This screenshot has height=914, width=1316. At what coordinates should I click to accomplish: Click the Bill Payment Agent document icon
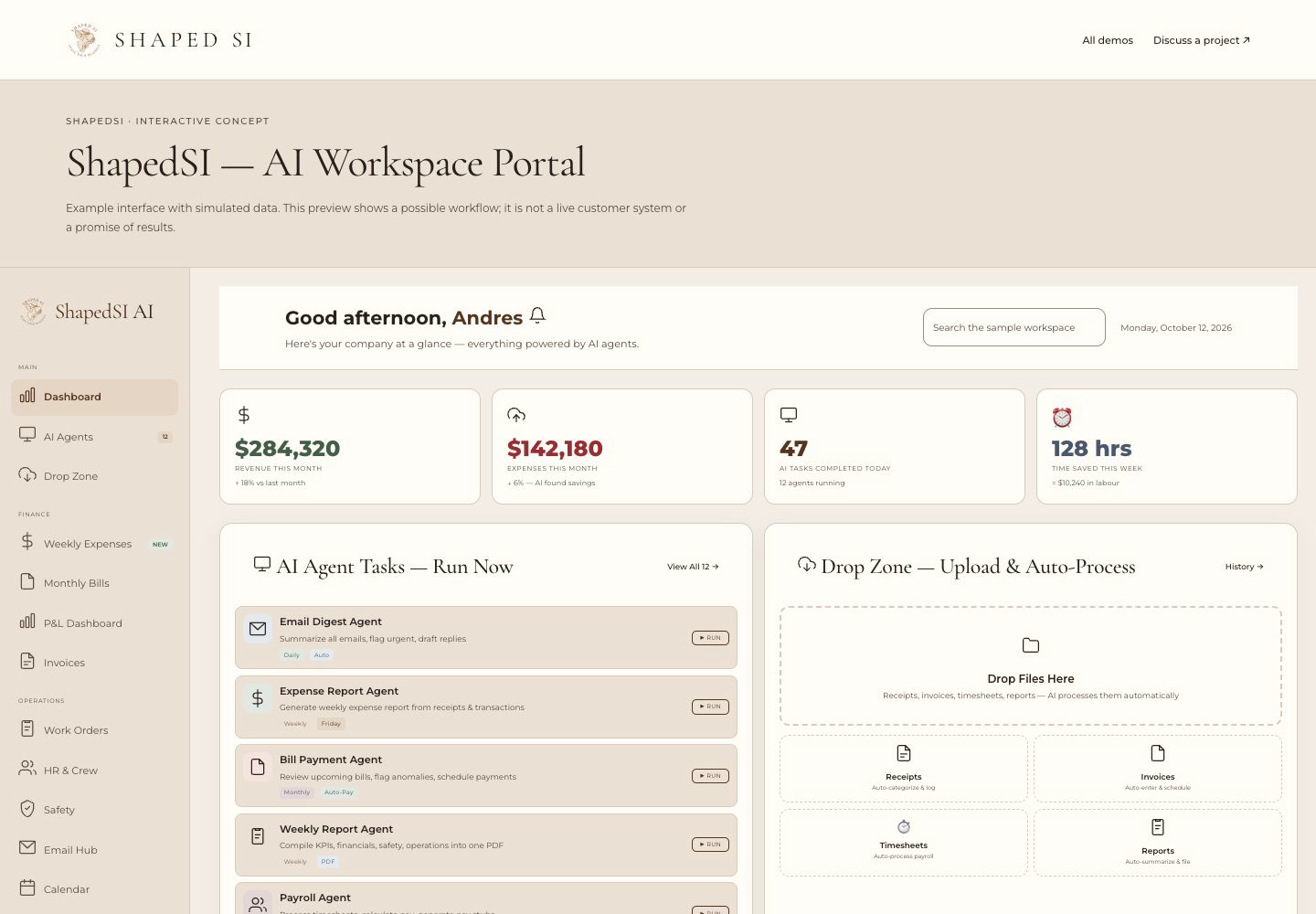[x=258, y=767]
